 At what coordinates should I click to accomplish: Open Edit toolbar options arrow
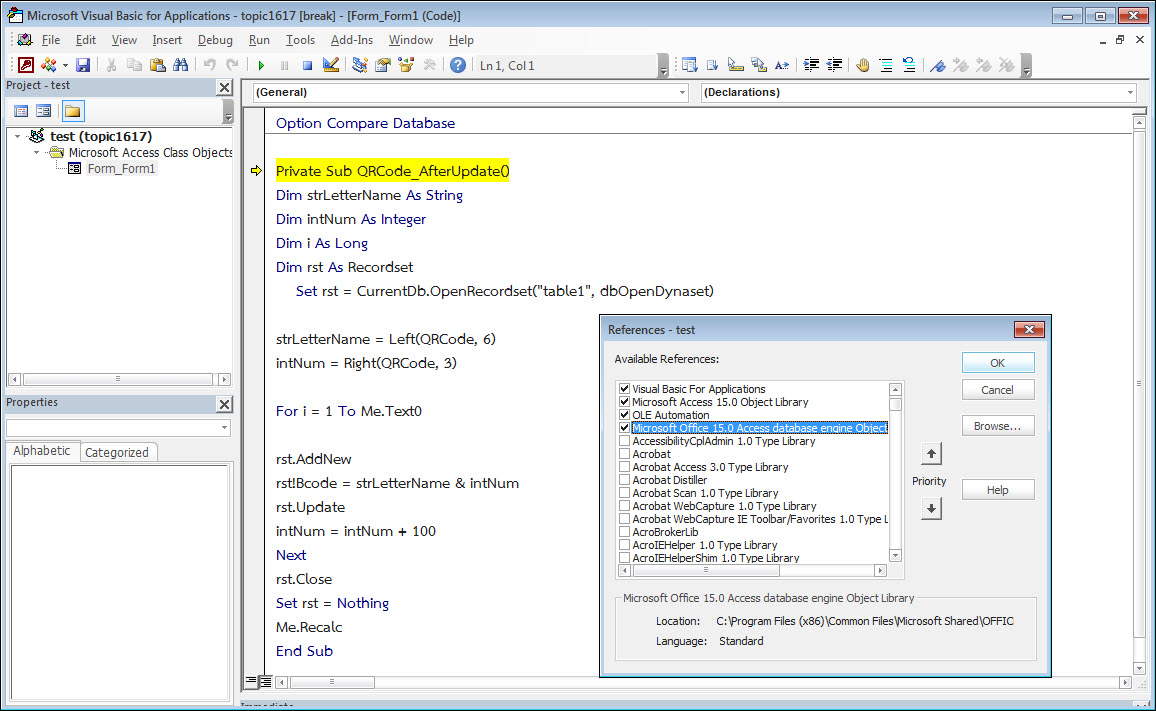tap(1026, 66)
